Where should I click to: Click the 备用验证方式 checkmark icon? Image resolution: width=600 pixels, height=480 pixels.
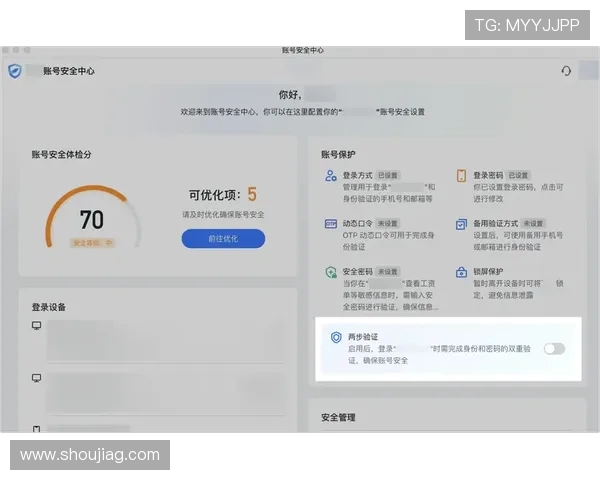coord(461,224)
